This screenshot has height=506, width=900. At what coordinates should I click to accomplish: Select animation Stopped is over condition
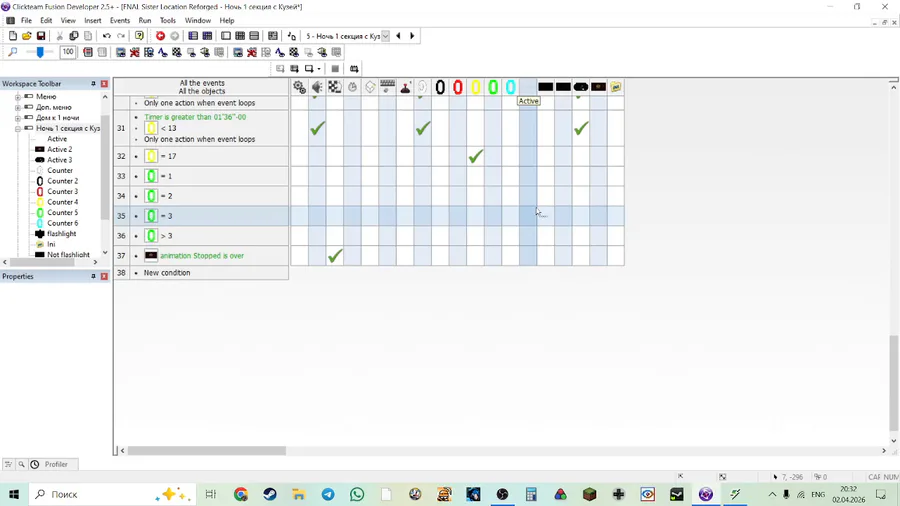202,256
